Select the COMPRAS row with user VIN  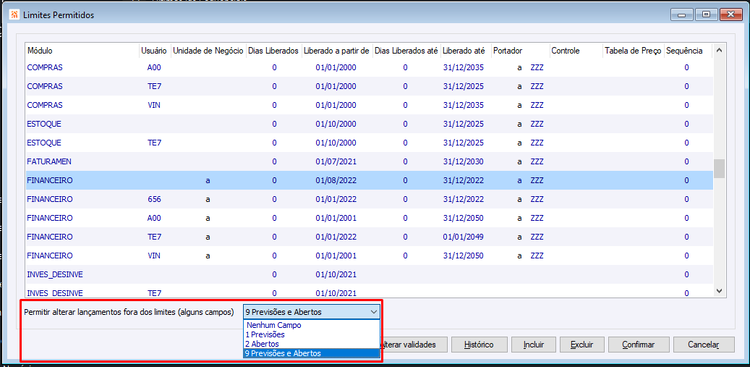[369, 105]
